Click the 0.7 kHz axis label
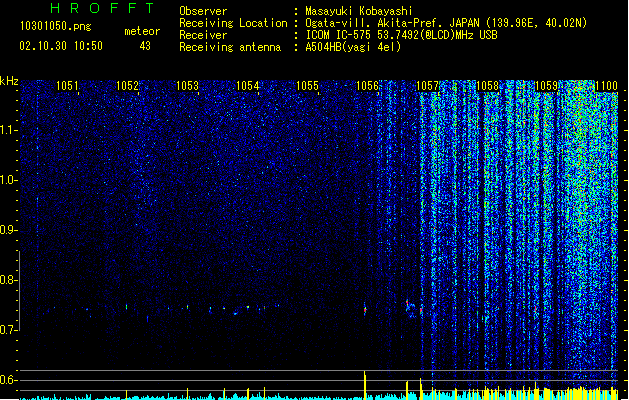629x400 pixels. tap(9, 330)
